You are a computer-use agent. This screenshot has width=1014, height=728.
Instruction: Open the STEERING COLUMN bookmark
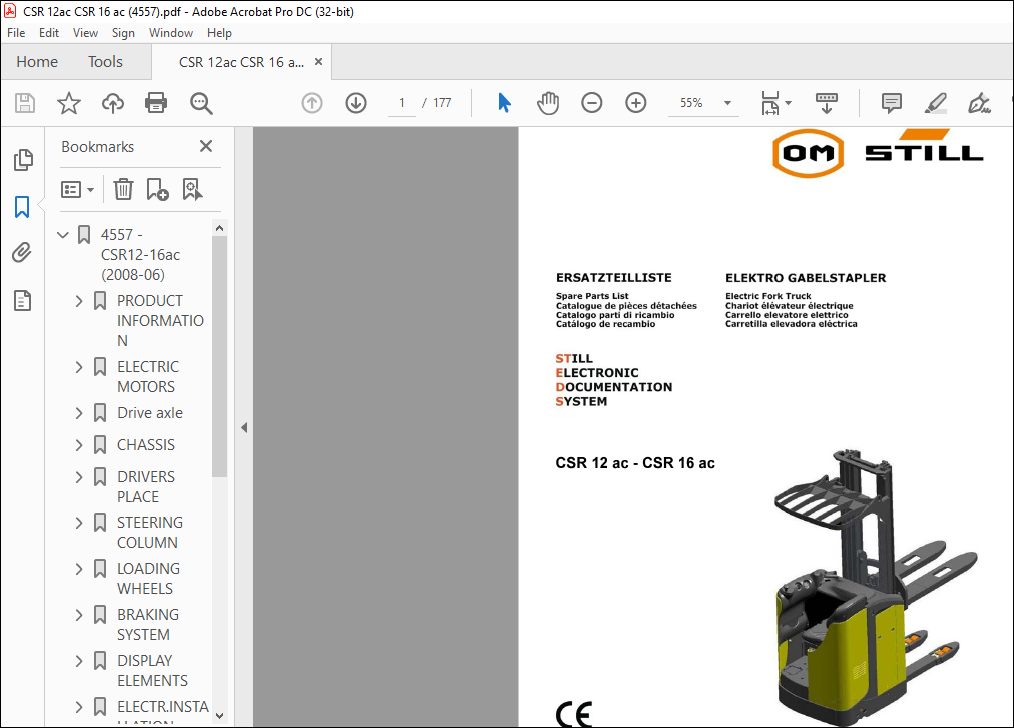point(150,533)
